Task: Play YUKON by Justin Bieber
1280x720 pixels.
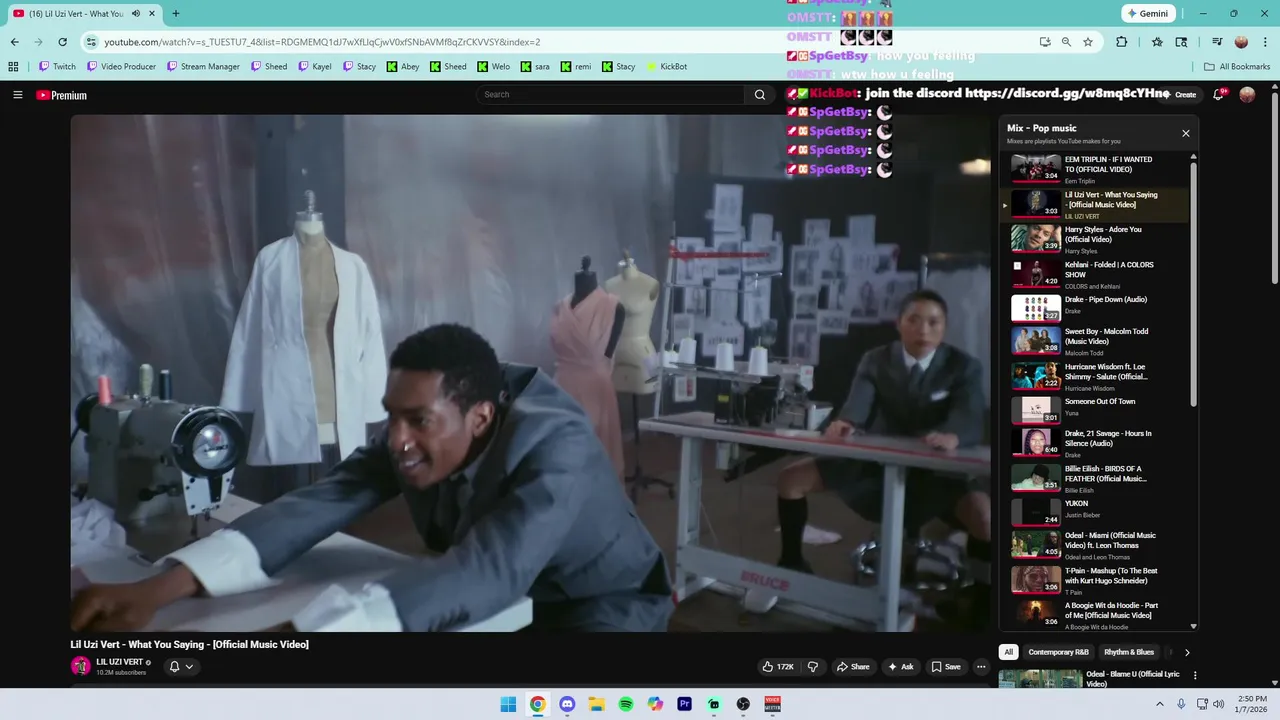Action: coord(1095,512)
